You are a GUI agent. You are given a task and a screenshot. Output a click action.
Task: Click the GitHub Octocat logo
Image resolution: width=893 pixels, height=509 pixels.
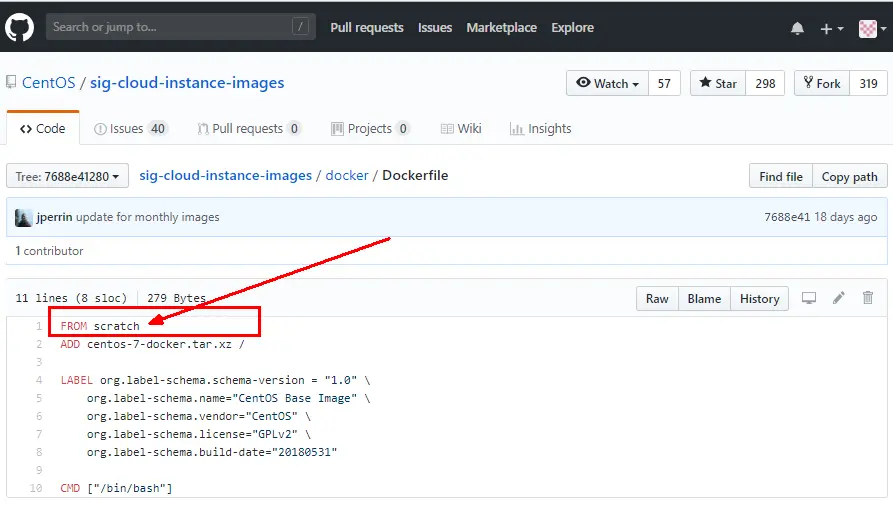pyautogui.click(x=19, y=27)
